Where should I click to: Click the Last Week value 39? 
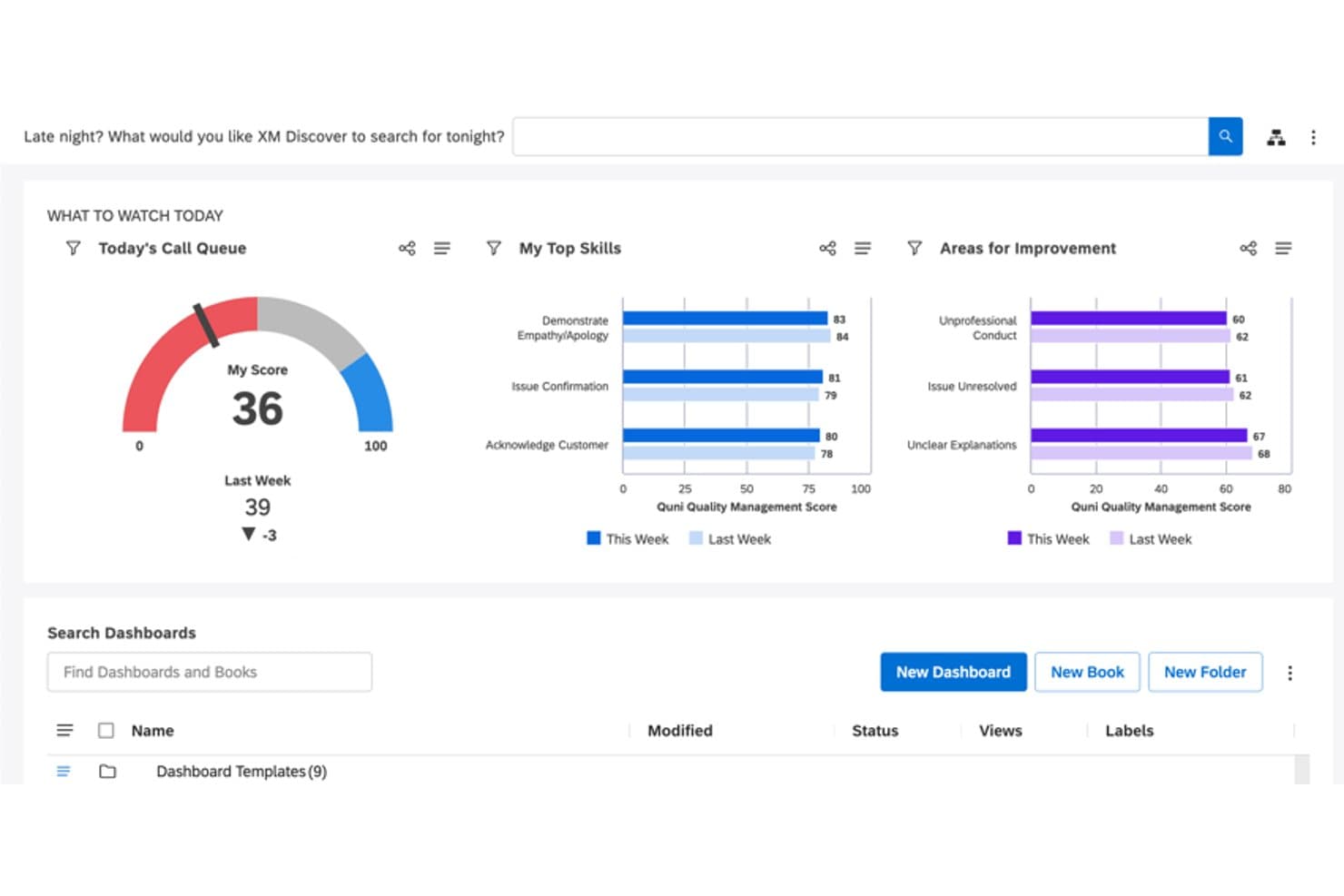pyautogui.click(x=258, y=507)
